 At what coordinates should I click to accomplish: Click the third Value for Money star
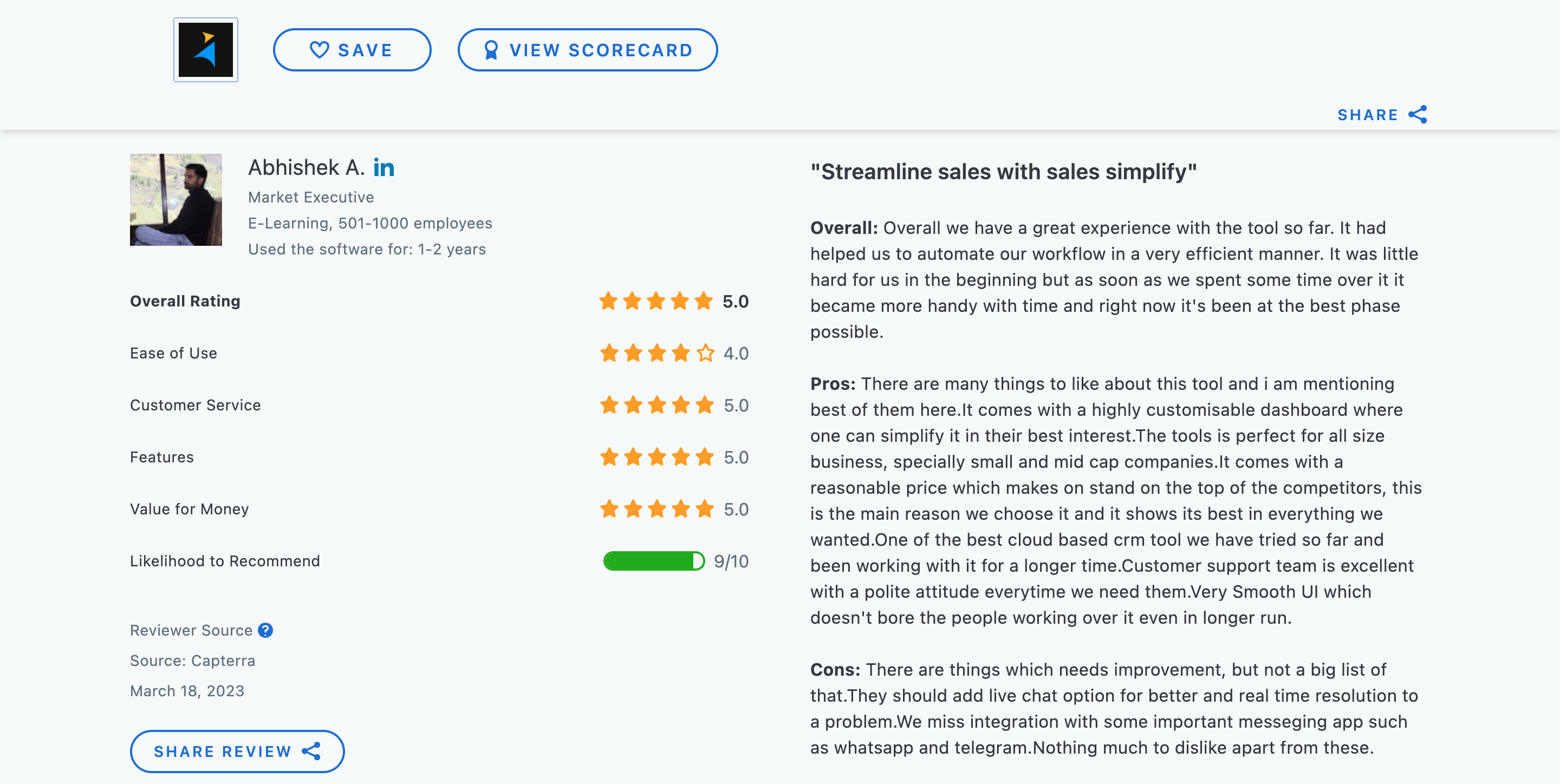coord(657,509)
